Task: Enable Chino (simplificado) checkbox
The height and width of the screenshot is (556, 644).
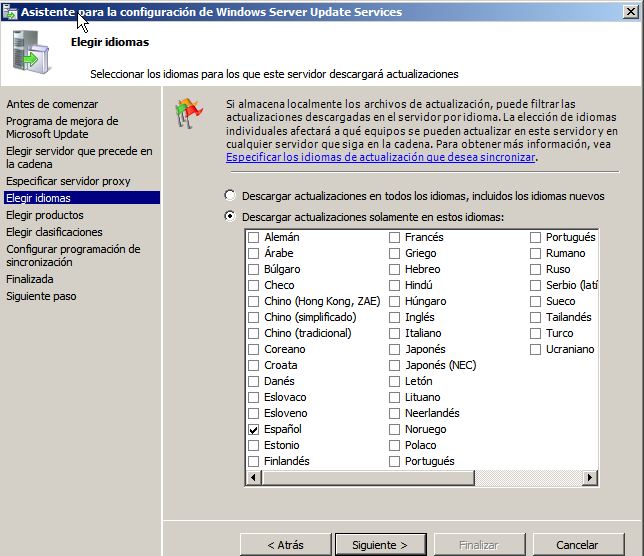Action: click(253, 317)
